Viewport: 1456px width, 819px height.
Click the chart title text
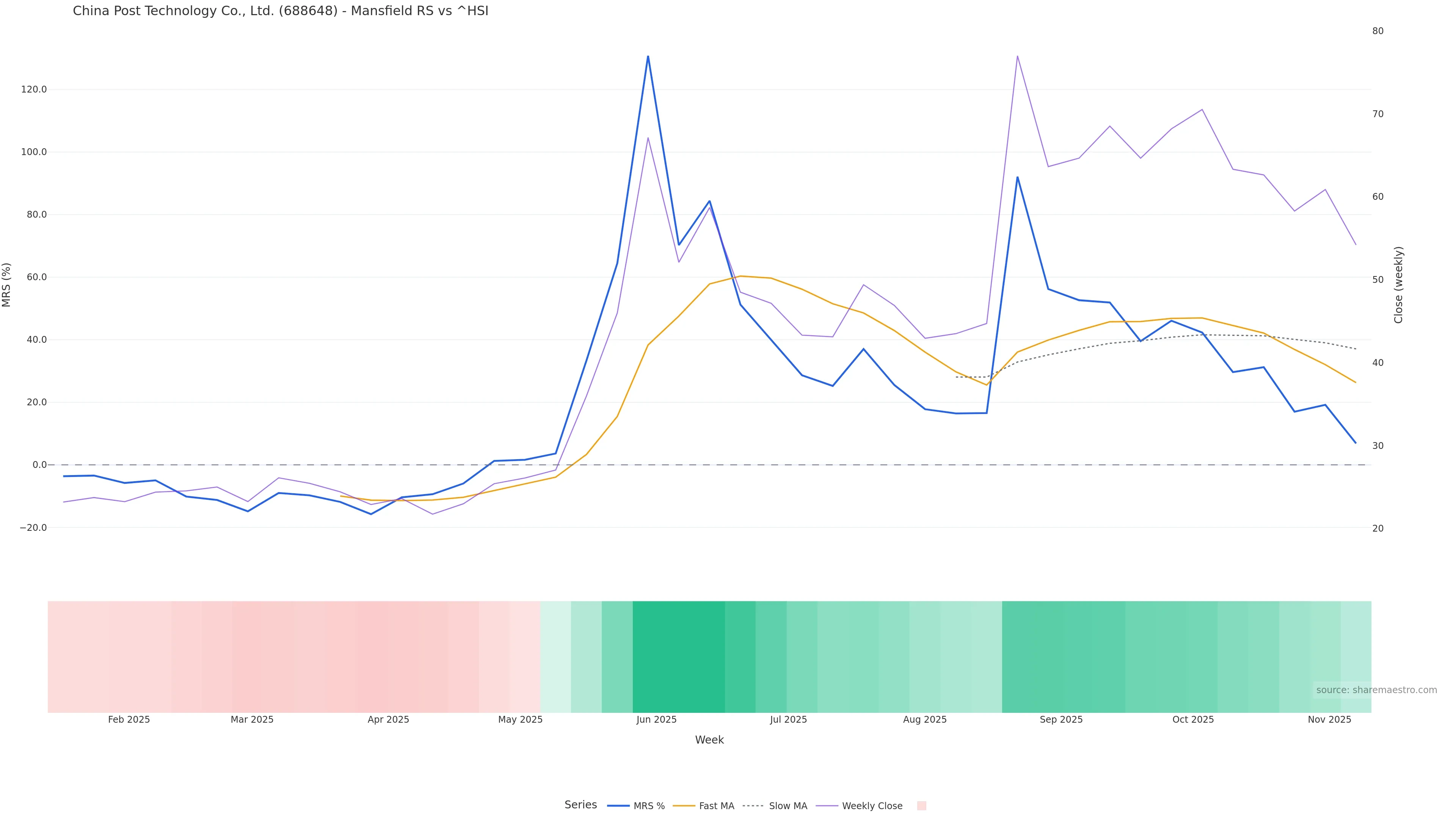click(x=280, y=11)
